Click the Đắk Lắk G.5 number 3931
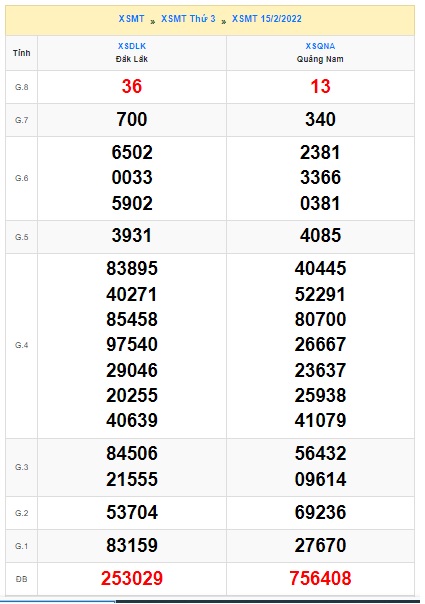 pyautogui.click(x=132, y=235)
